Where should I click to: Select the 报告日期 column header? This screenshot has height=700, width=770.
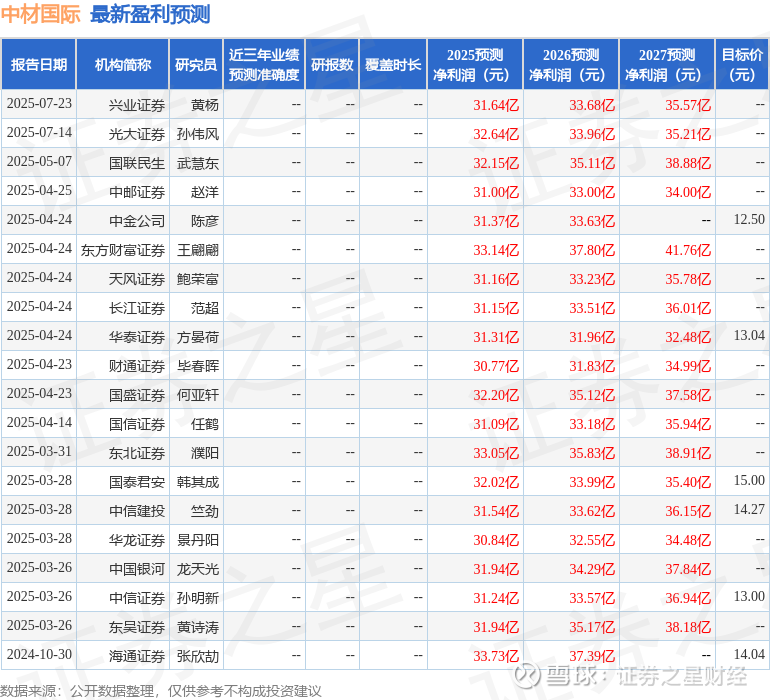pos(39,64)
